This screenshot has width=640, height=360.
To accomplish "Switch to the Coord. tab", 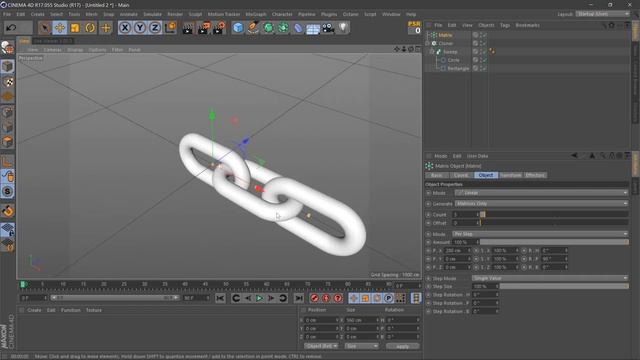I will 461,175.
